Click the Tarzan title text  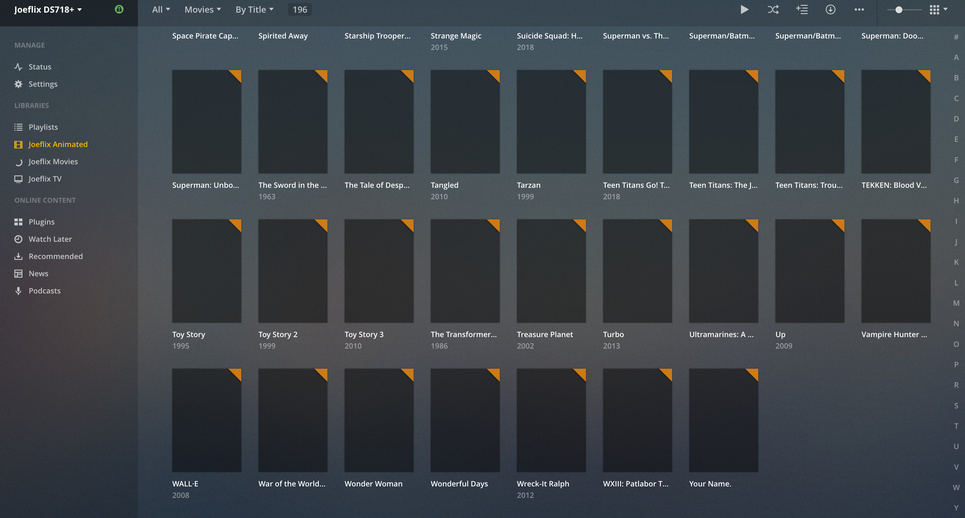click(529, 185)
